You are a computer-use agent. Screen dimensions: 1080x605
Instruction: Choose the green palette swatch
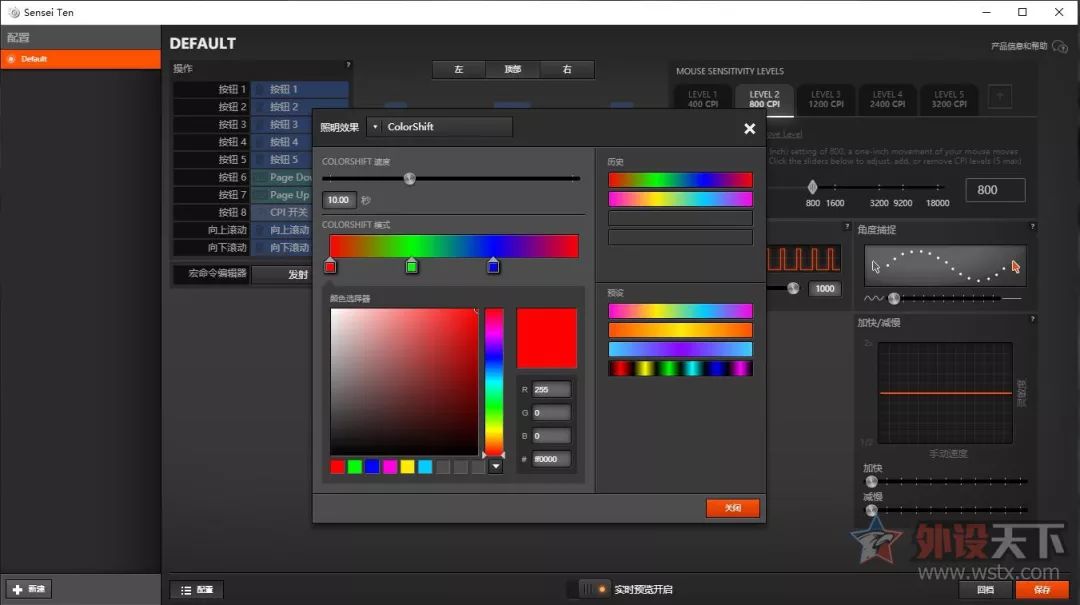tap(355, 467)
